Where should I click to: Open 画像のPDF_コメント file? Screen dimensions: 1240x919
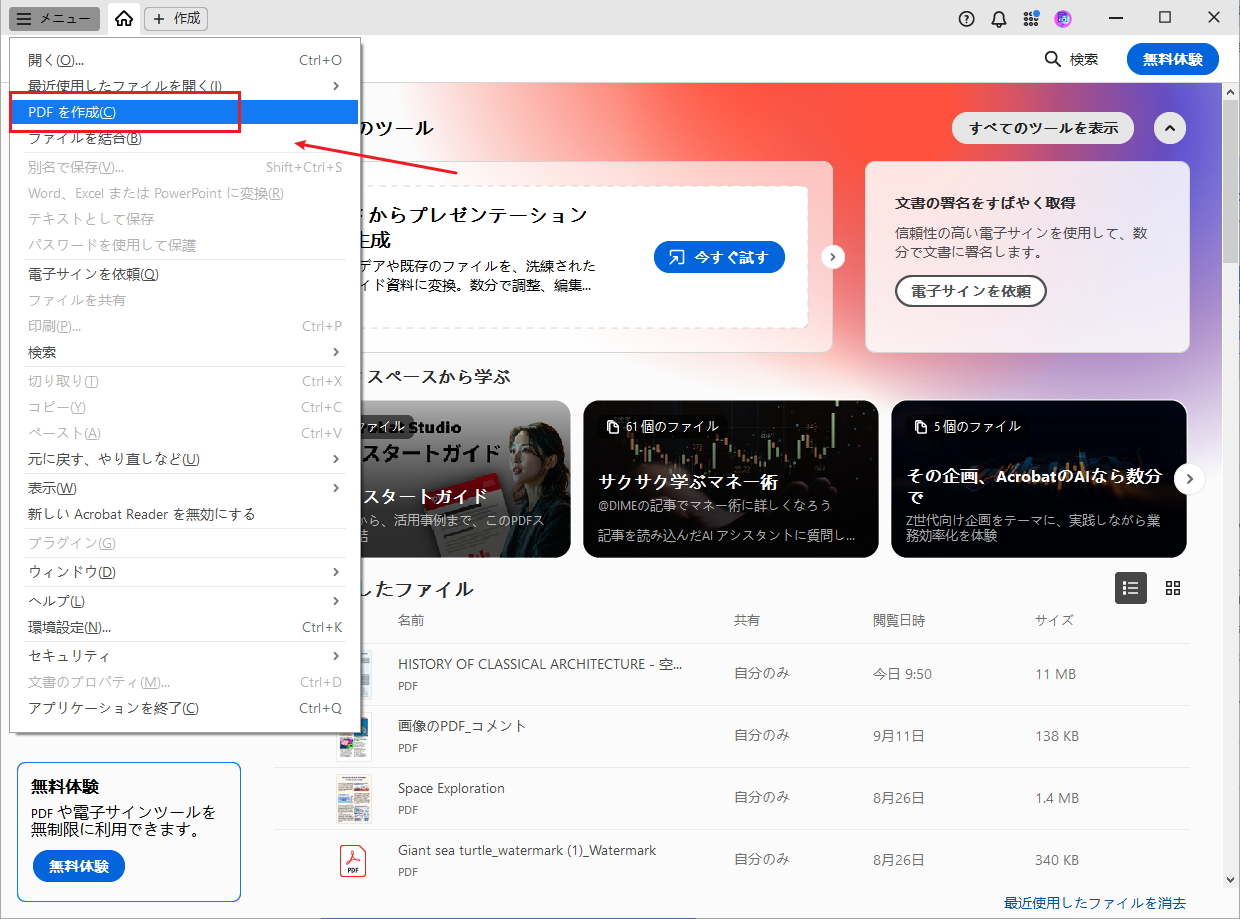pos(462,726)
